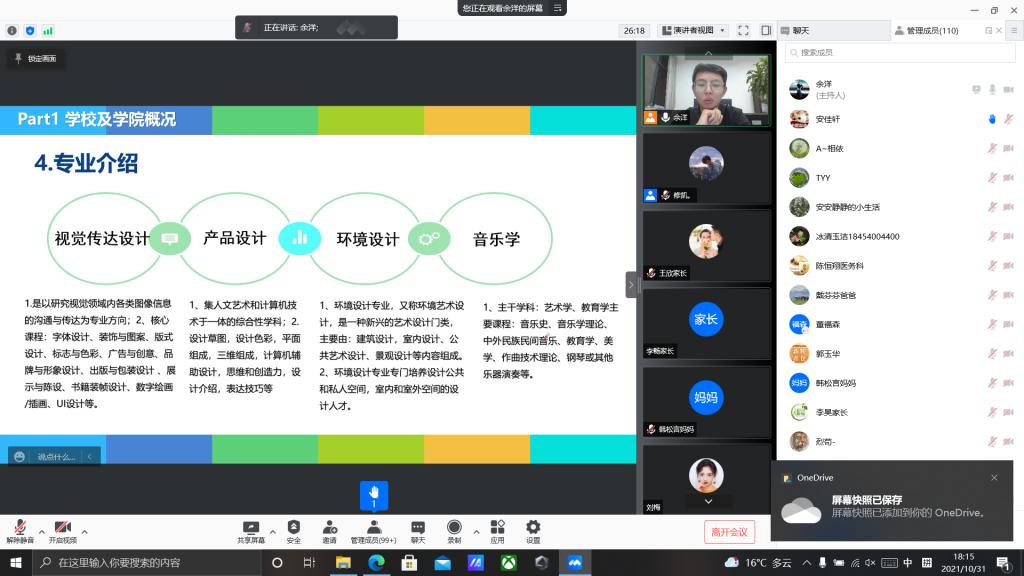Close the OneDrive notification
Viewport: 1024px width, 576px height.
(994, 478)
